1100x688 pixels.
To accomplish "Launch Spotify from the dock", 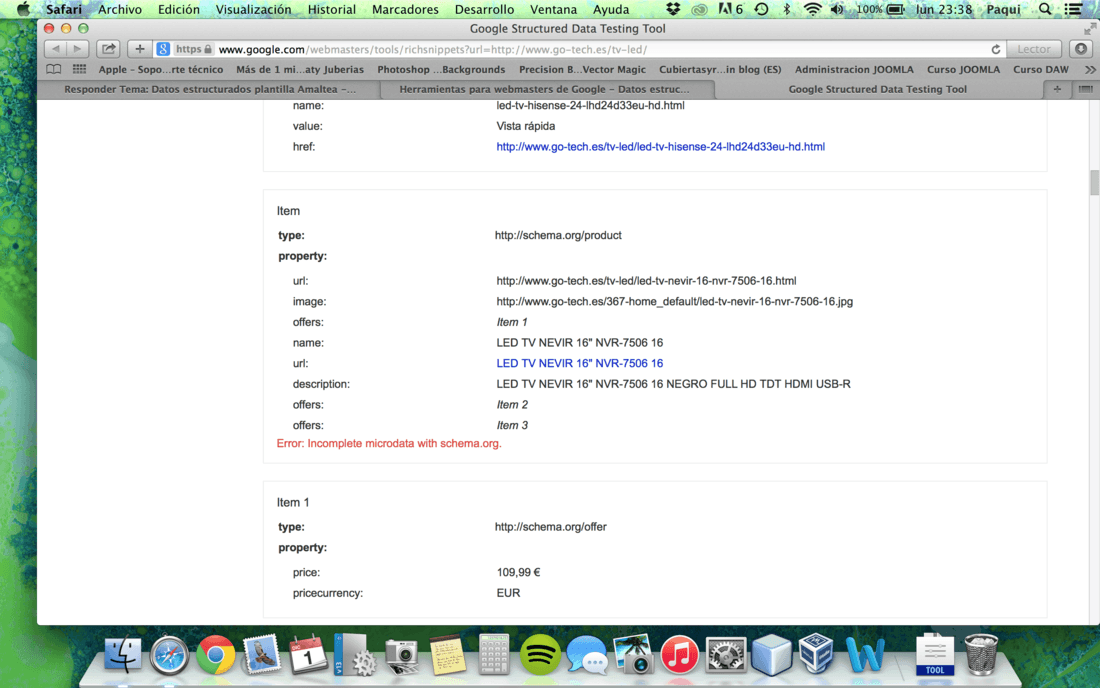I will pyautogui.click(x=540, y=655).
